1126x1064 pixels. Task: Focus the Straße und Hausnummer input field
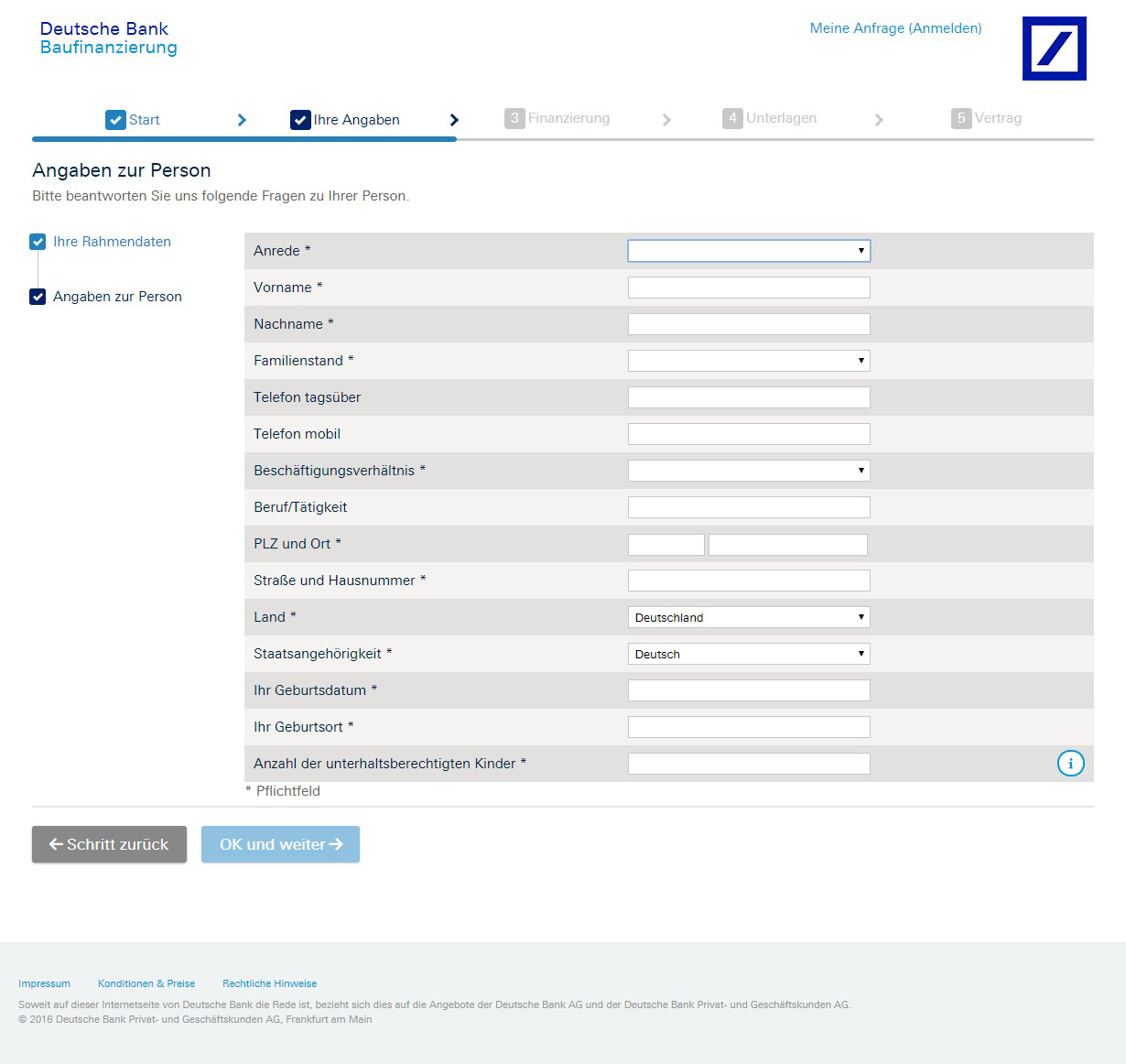(749, 581)
